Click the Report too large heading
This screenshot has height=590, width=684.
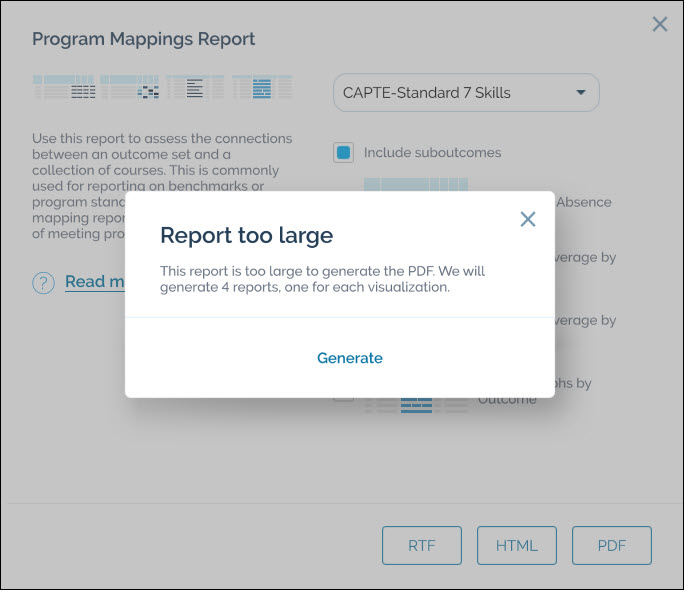pos(246,236)
